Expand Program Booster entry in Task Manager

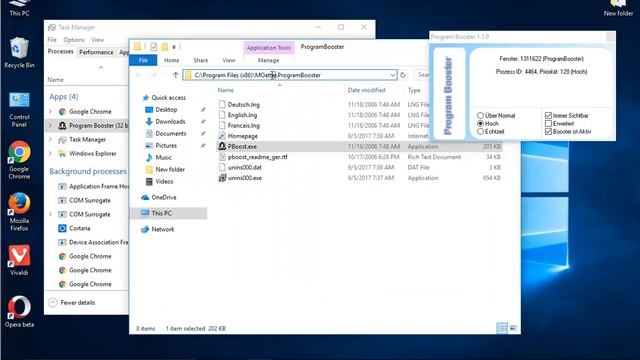50,125
